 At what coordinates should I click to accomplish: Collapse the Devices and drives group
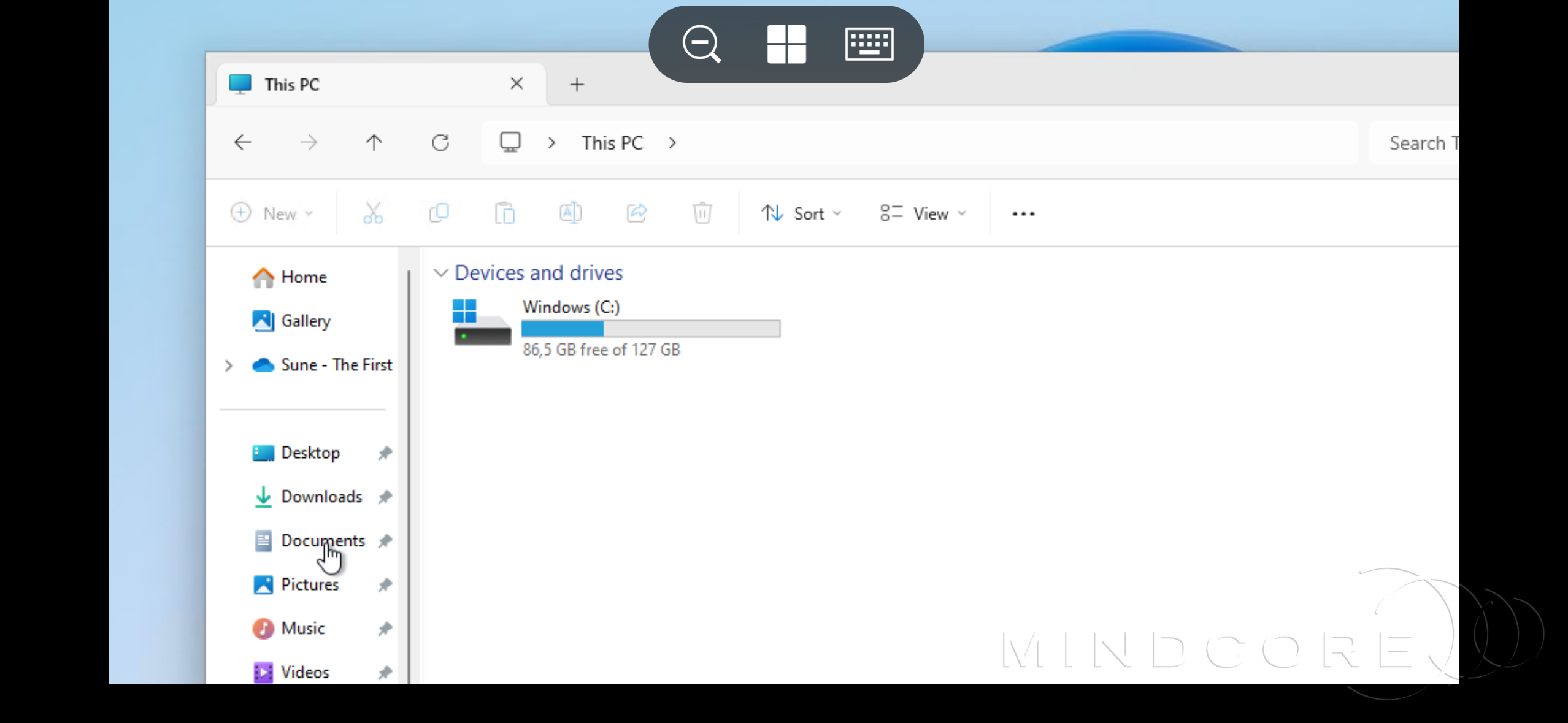coord(440,273)
